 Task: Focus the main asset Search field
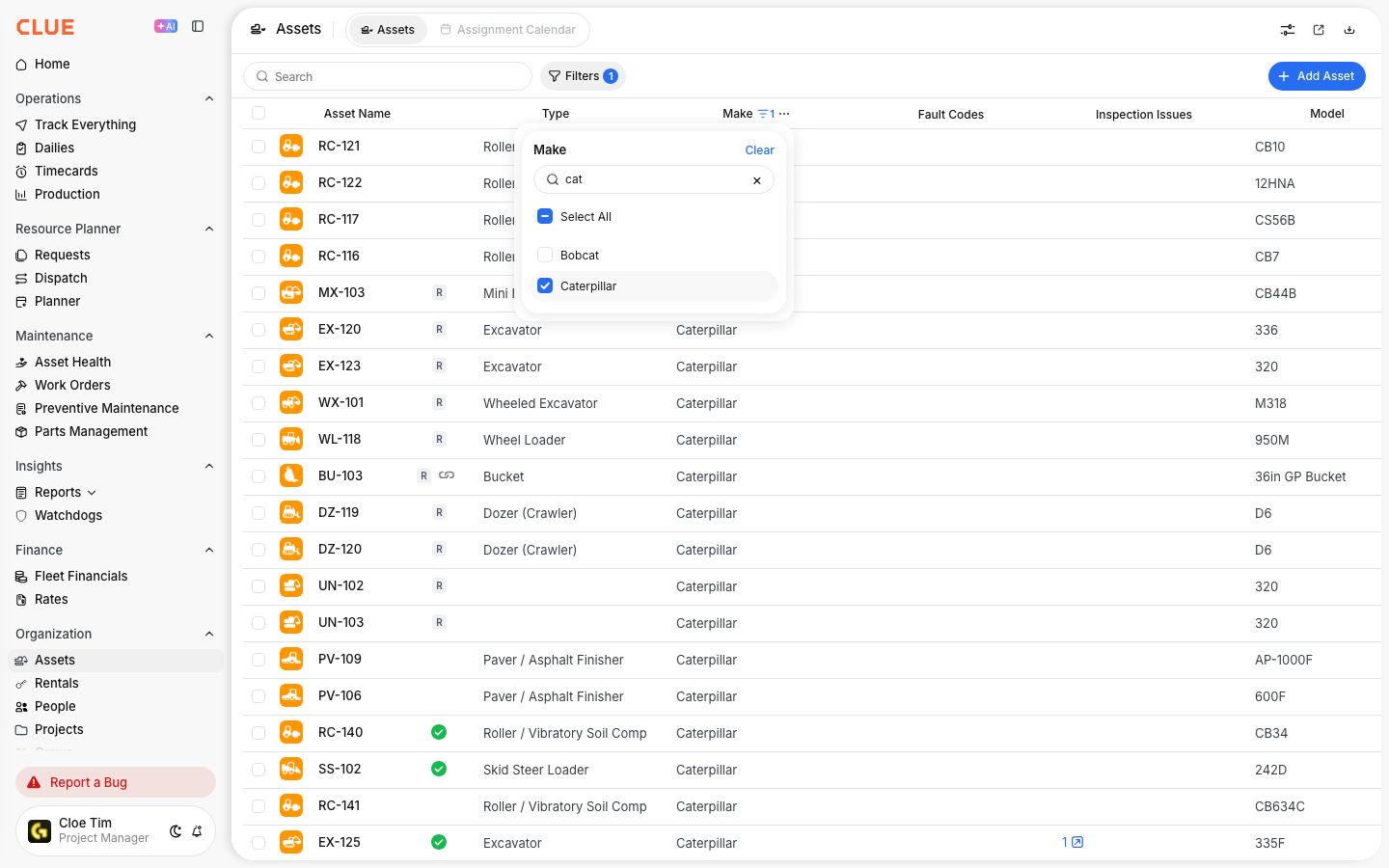pyautogui.click(x=388, y=76)
